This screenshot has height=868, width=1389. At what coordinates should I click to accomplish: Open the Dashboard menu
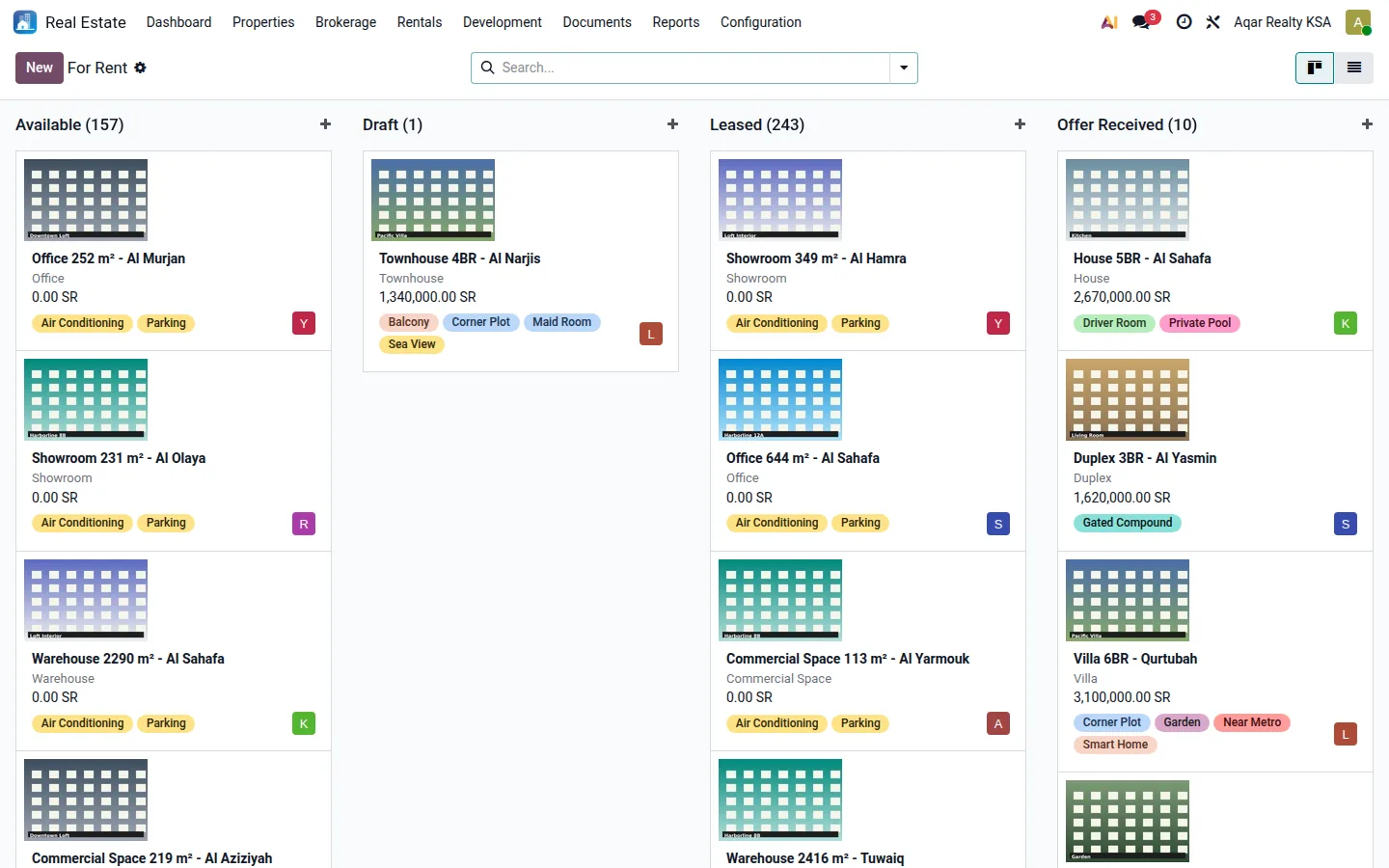point(178,22)
